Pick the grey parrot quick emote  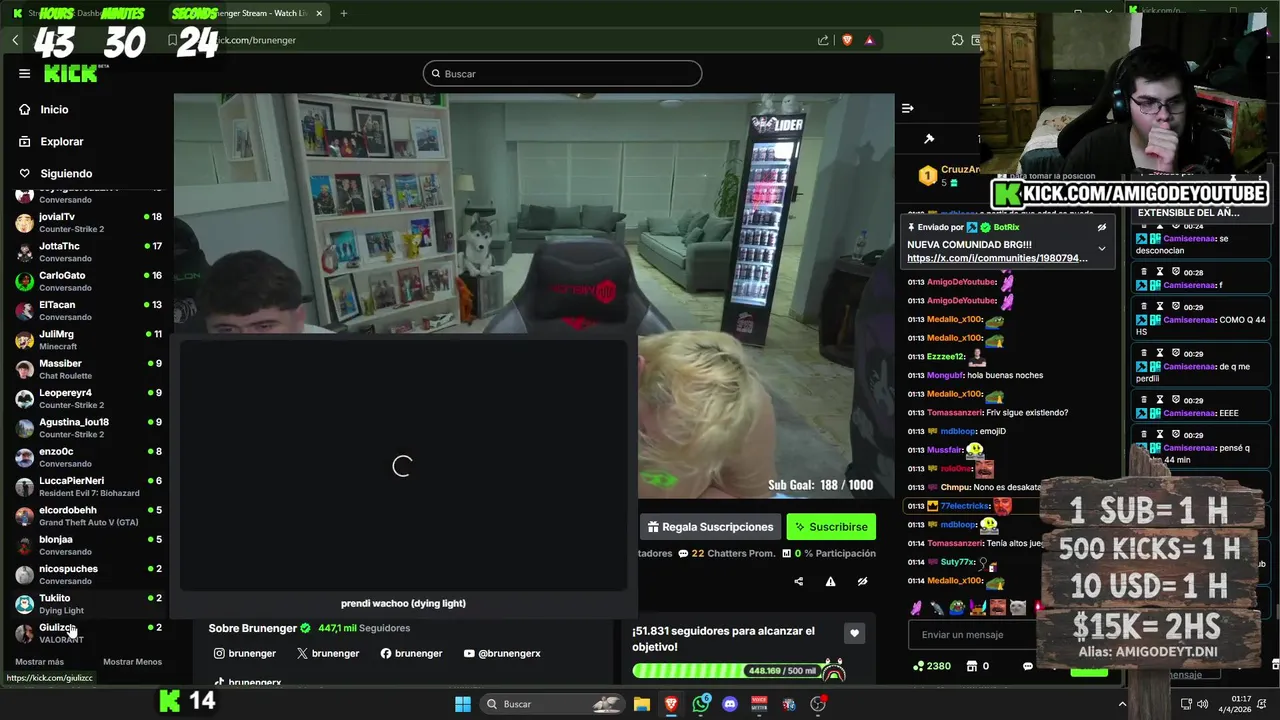(937, 607)
